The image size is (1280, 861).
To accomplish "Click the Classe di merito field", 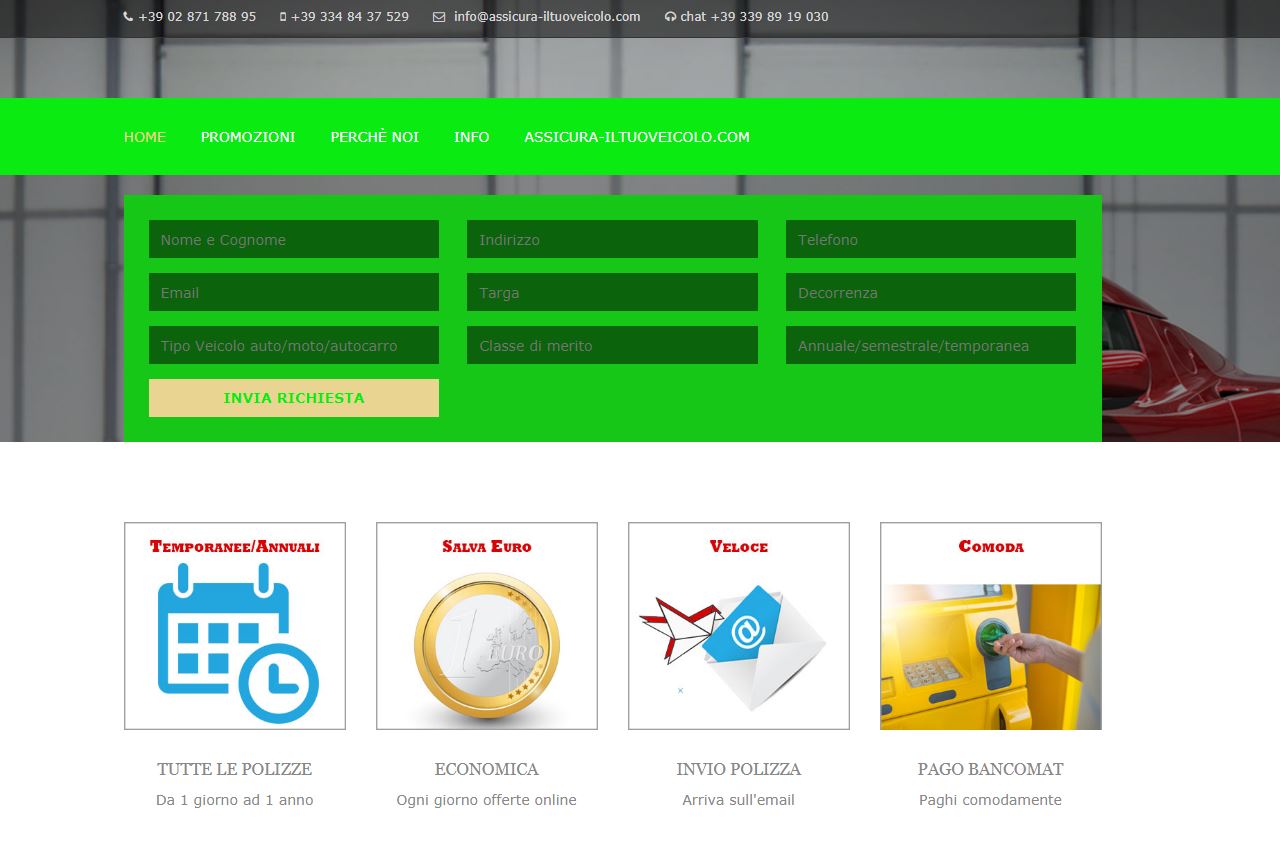I will click(x=612, y=346).
